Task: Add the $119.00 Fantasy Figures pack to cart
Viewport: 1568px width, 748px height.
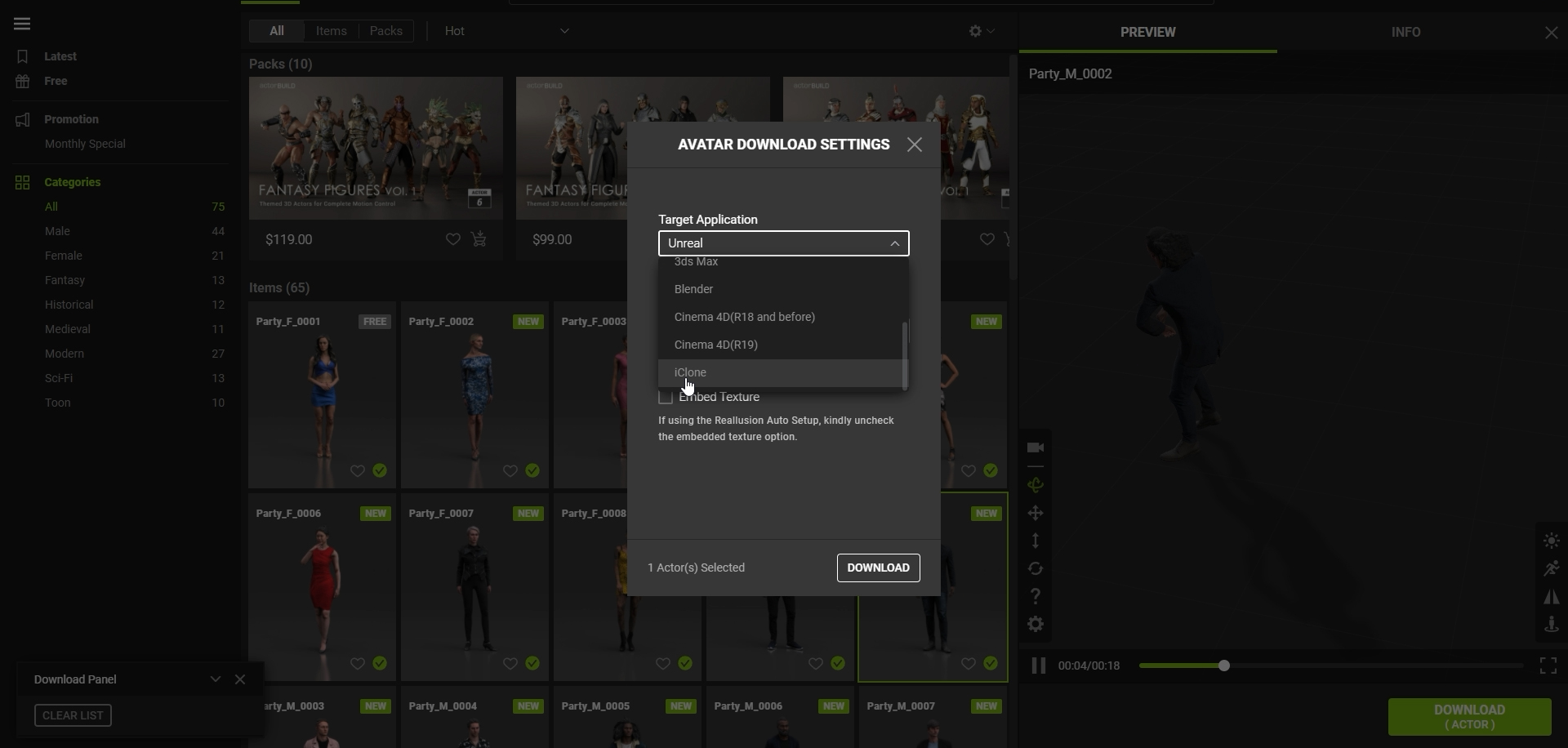Action: (x=479, y=239)
